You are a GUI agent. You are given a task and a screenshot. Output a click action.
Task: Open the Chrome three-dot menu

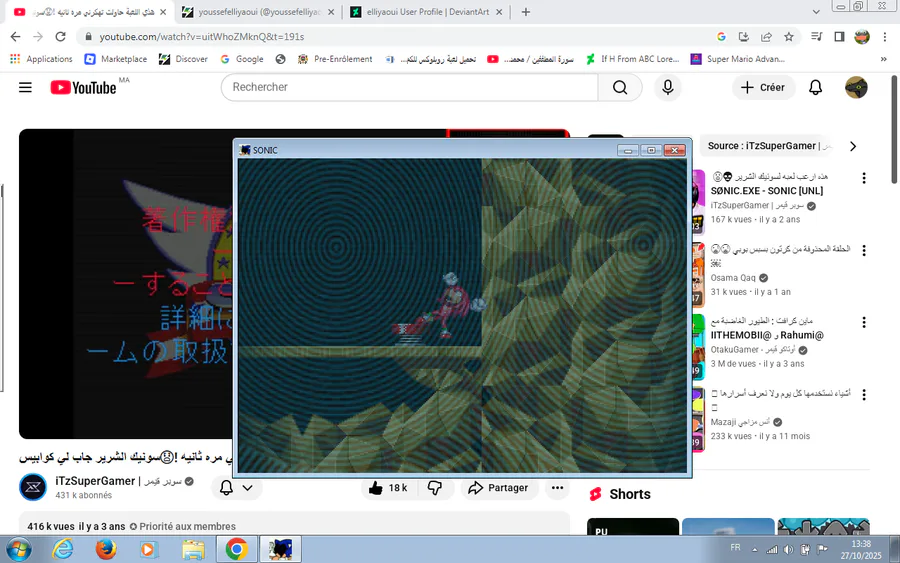click(885, 37)
